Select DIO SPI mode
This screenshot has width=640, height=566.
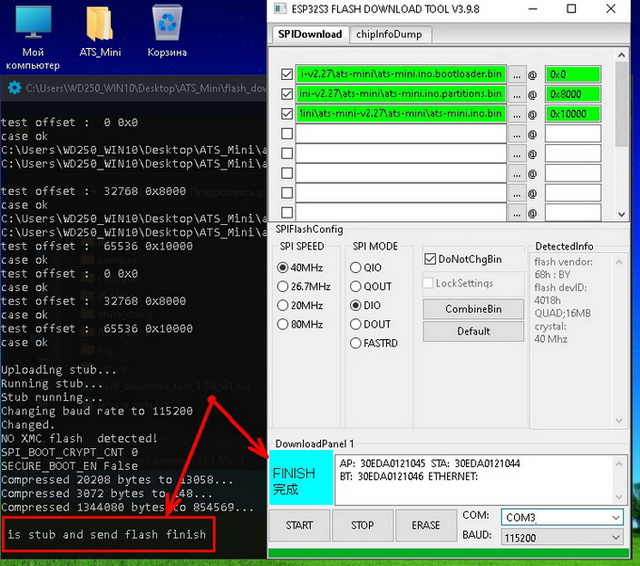[365, 305]
